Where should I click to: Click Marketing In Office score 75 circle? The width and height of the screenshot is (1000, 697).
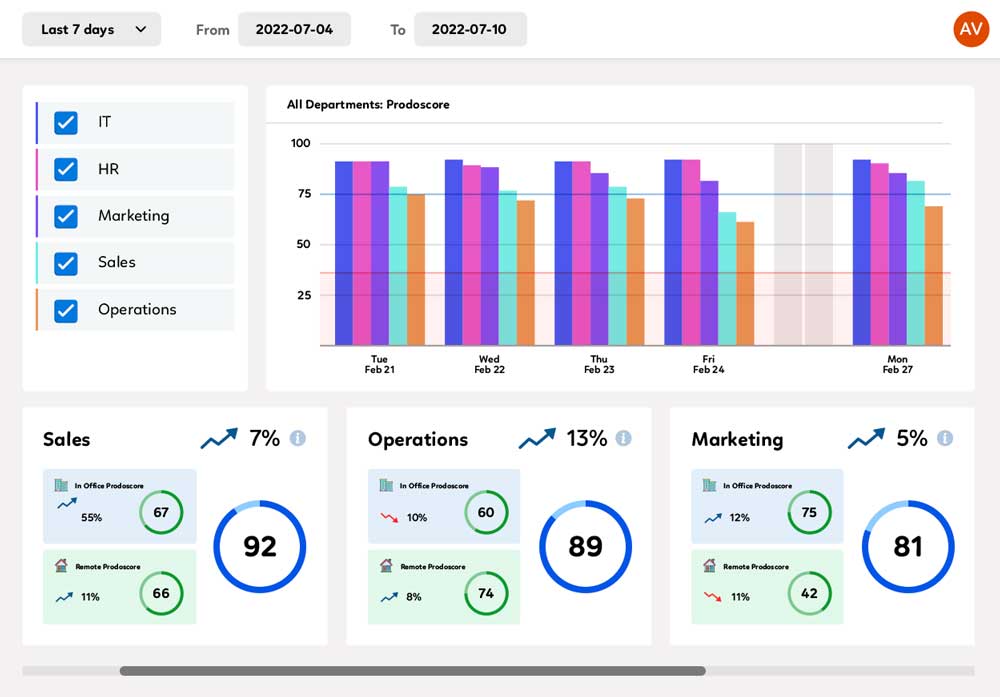[809, 512]
